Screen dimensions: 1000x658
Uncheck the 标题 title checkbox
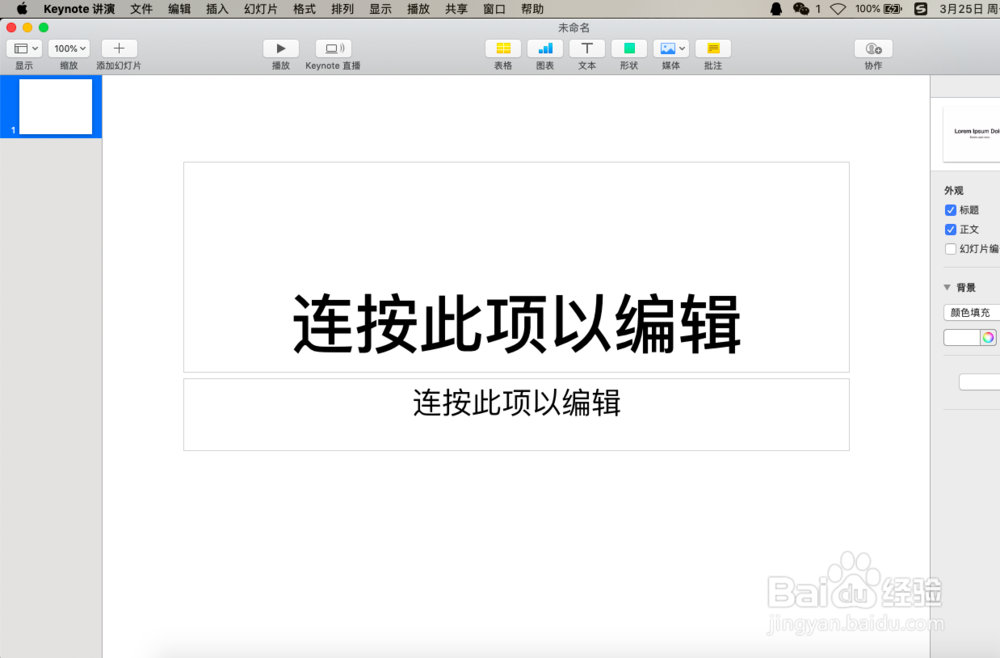[951, 210]
